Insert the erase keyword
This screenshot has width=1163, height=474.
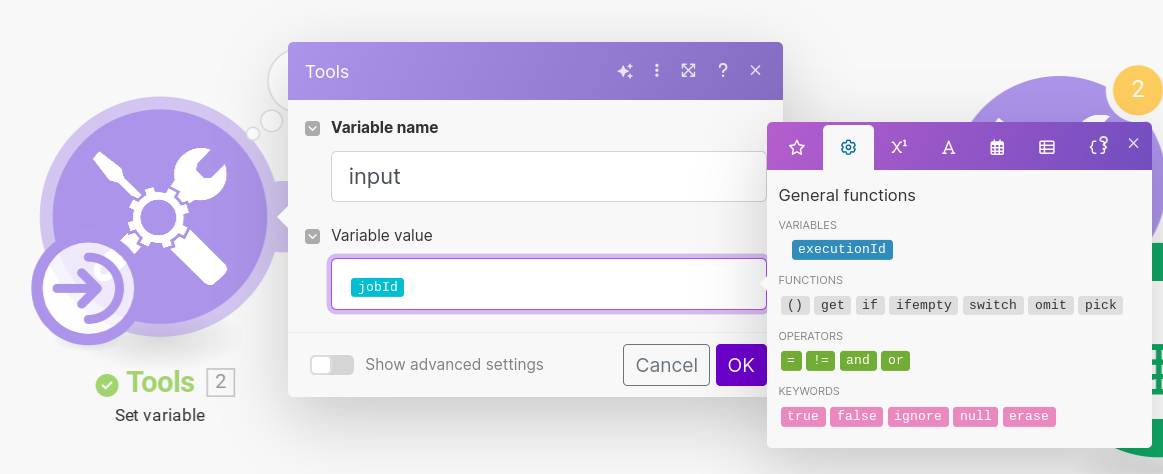click(x=1030, y=416)
